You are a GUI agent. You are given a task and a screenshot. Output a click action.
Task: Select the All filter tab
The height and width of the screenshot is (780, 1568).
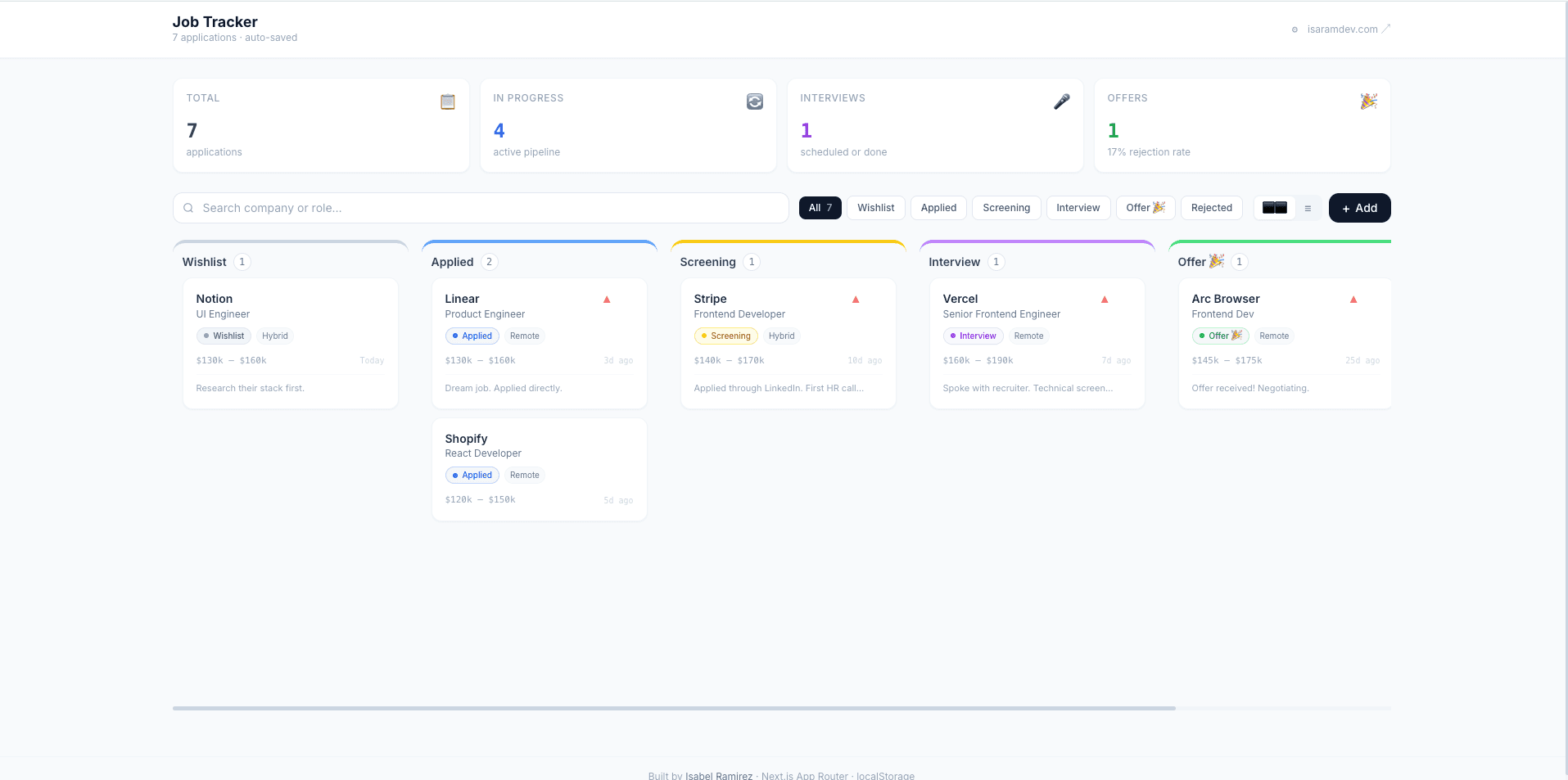[x=820, y=208]
